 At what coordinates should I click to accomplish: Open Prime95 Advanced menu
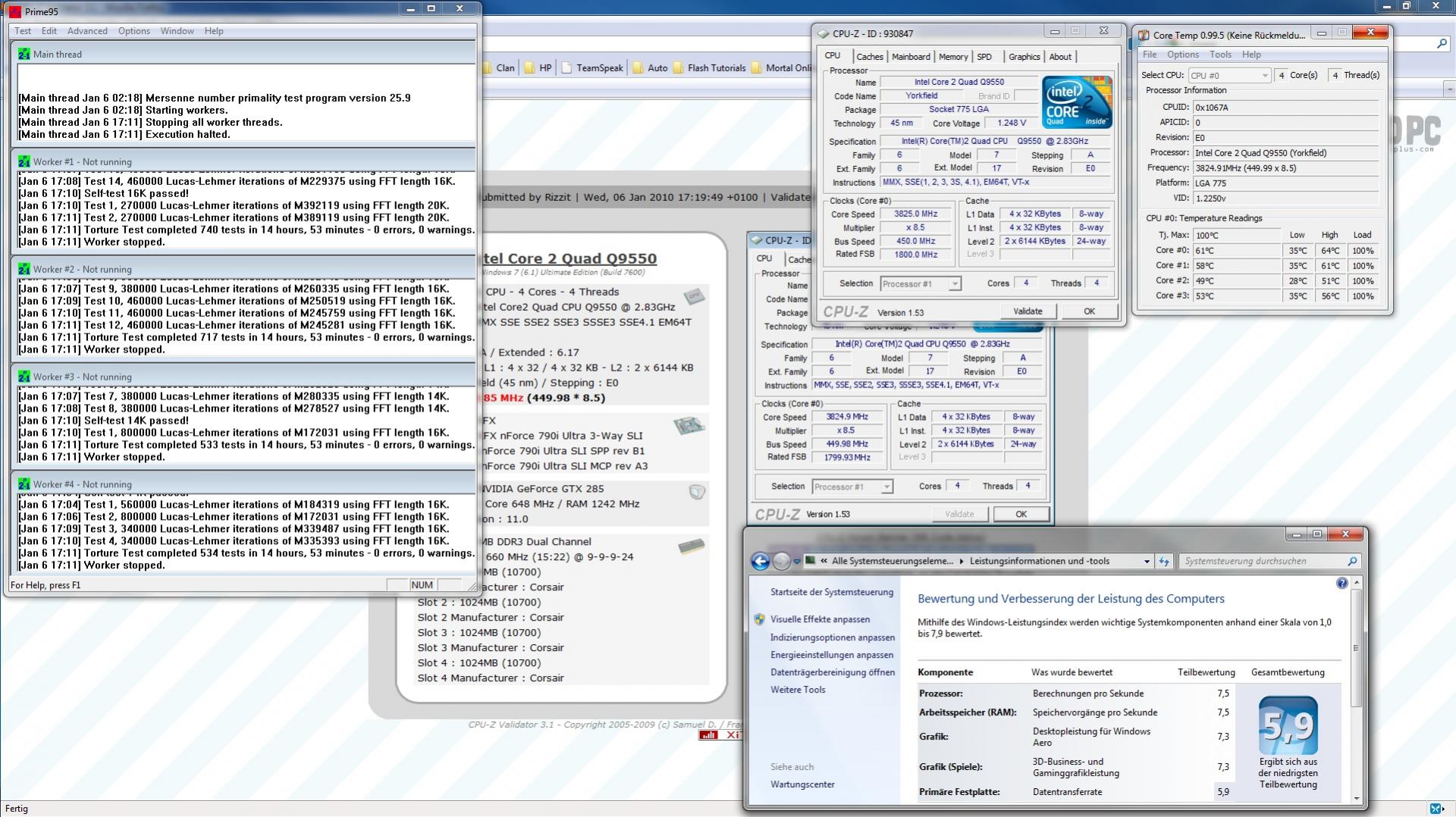87,31
